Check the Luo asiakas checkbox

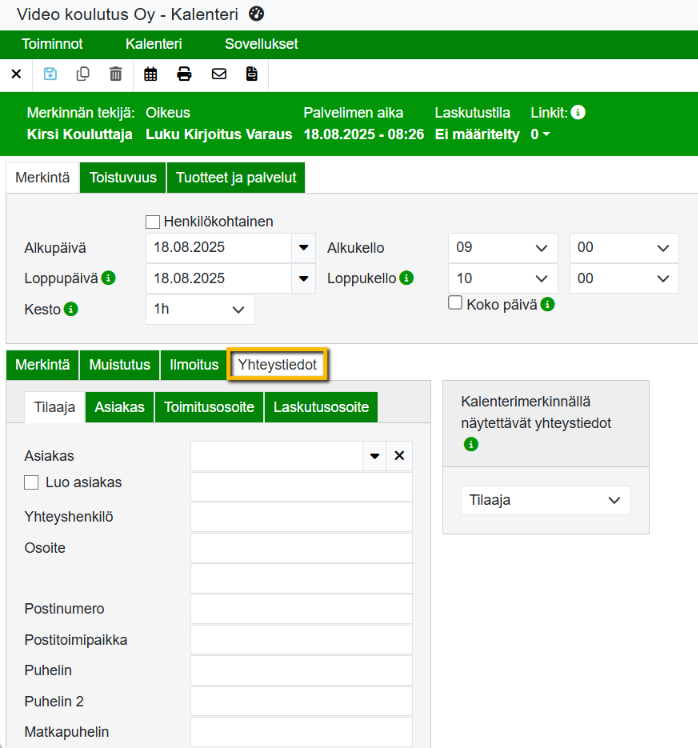click(x=31, y=482)
